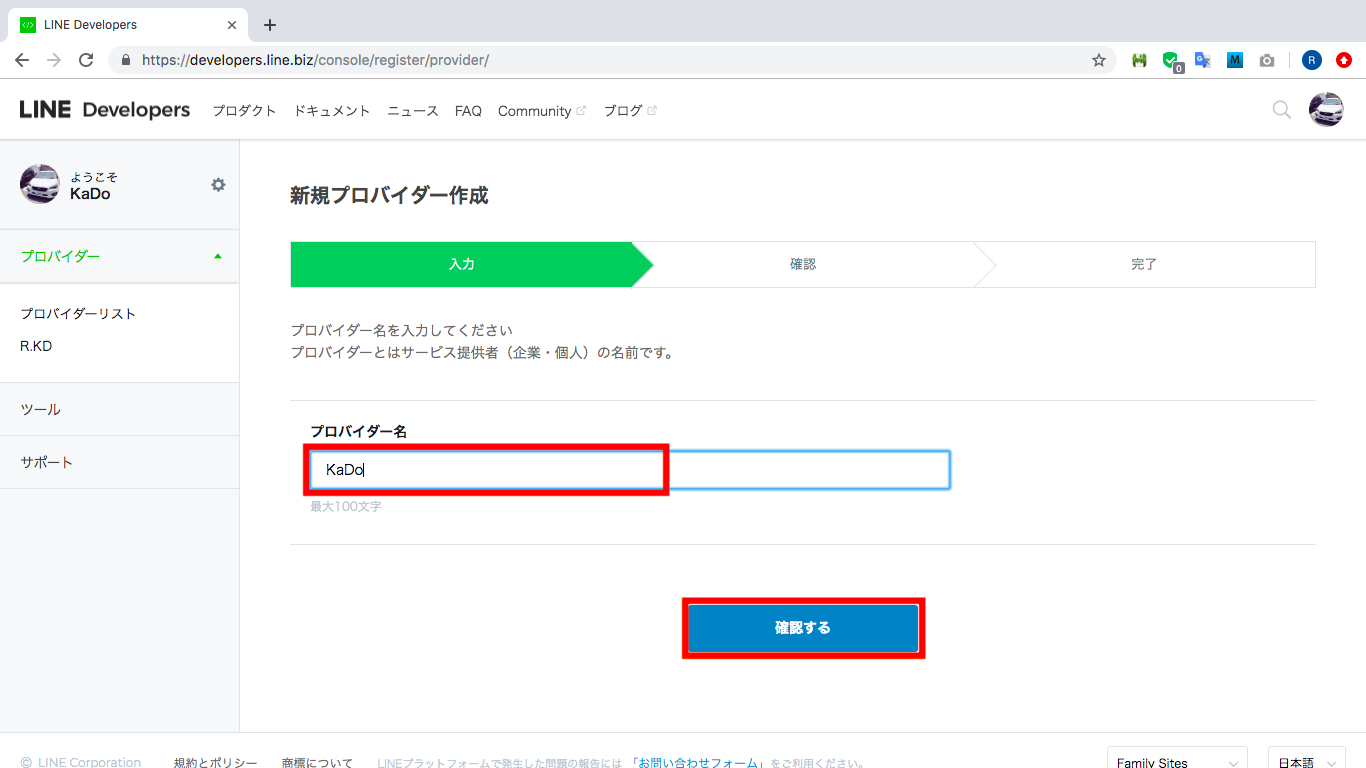Select the R.KD provider
This screenshot has width=1366, height=768.
pyautogui.click(x=36, y=346)
